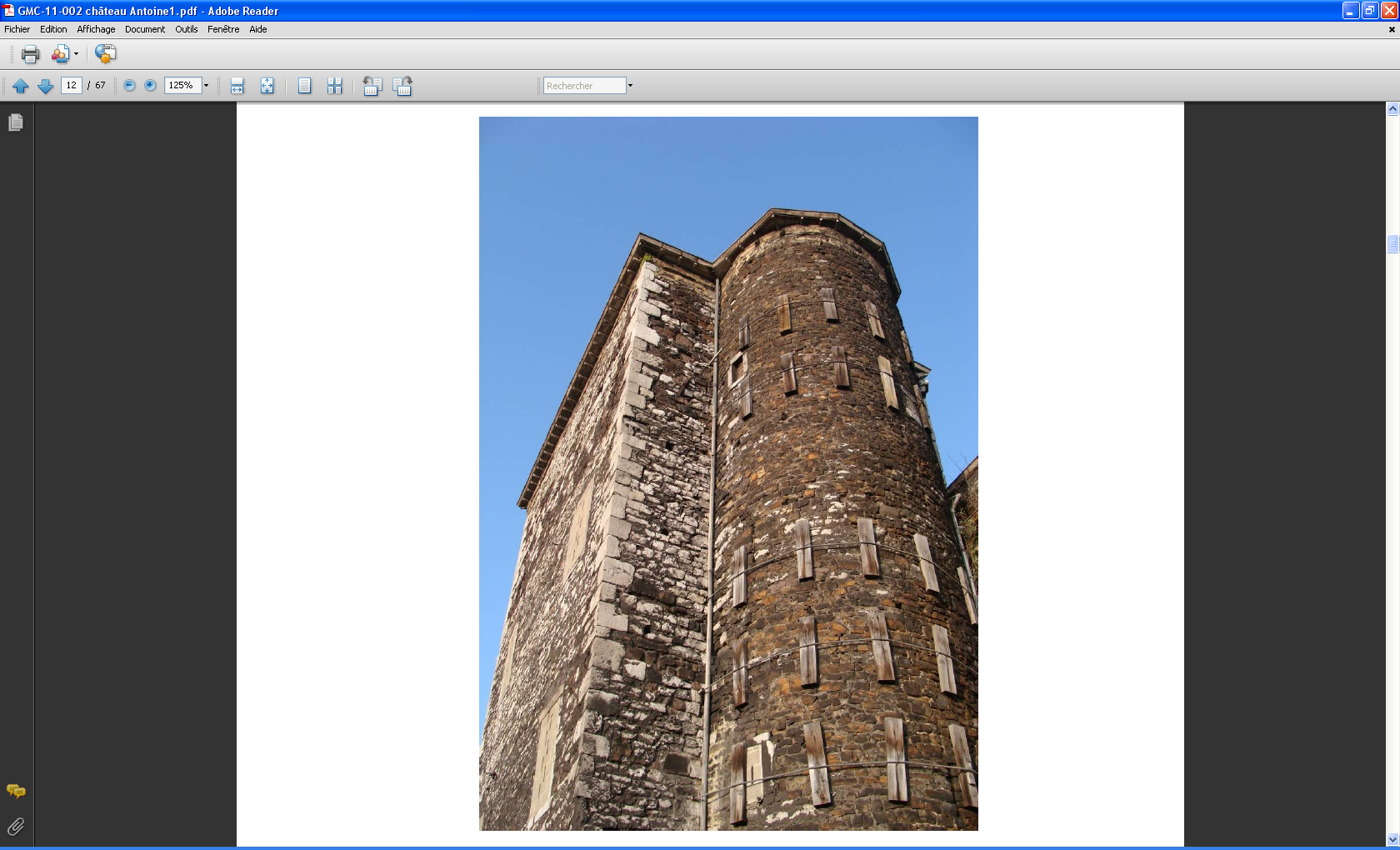
Task: Click the castle tower photo on page
Action: (x=728, y=473)
